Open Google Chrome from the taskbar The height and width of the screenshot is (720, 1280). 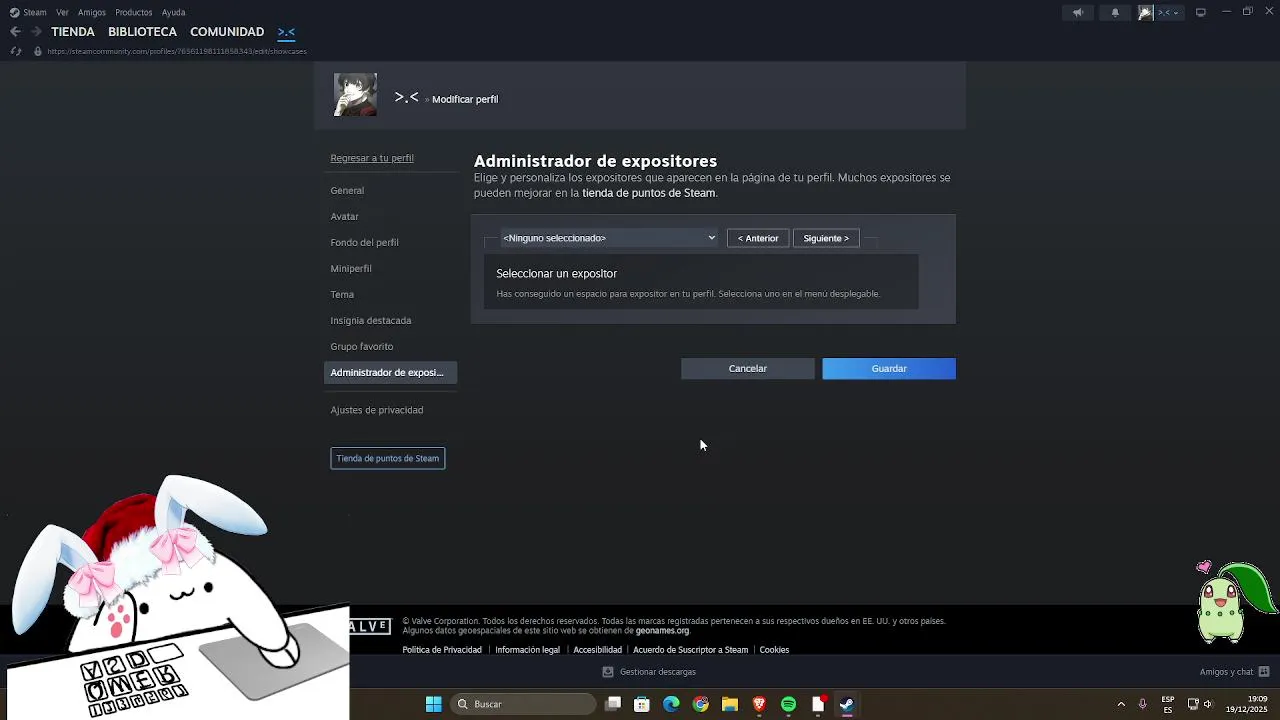point(700,704)
